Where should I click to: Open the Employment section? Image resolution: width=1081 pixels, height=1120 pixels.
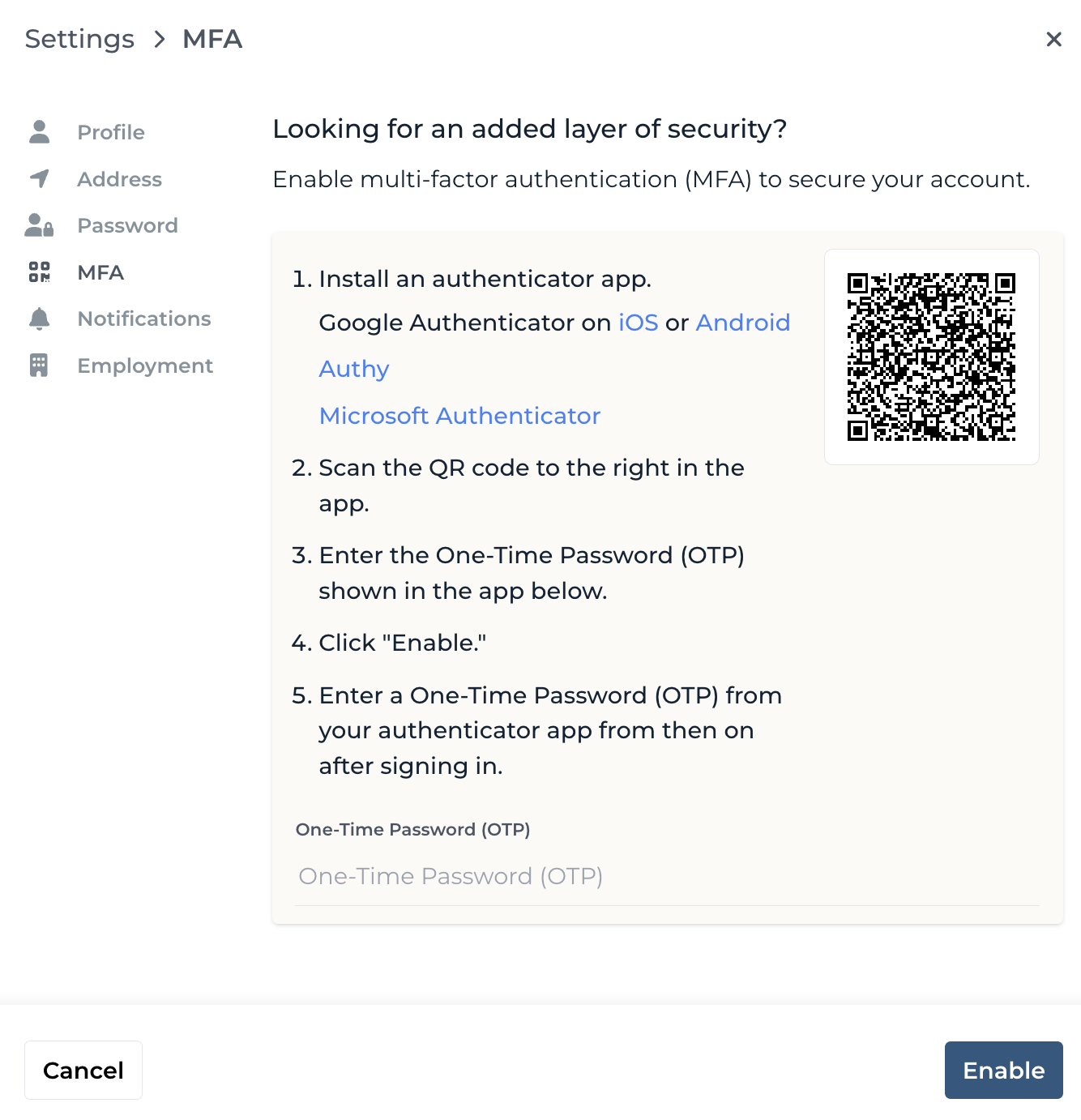(145, 365)
